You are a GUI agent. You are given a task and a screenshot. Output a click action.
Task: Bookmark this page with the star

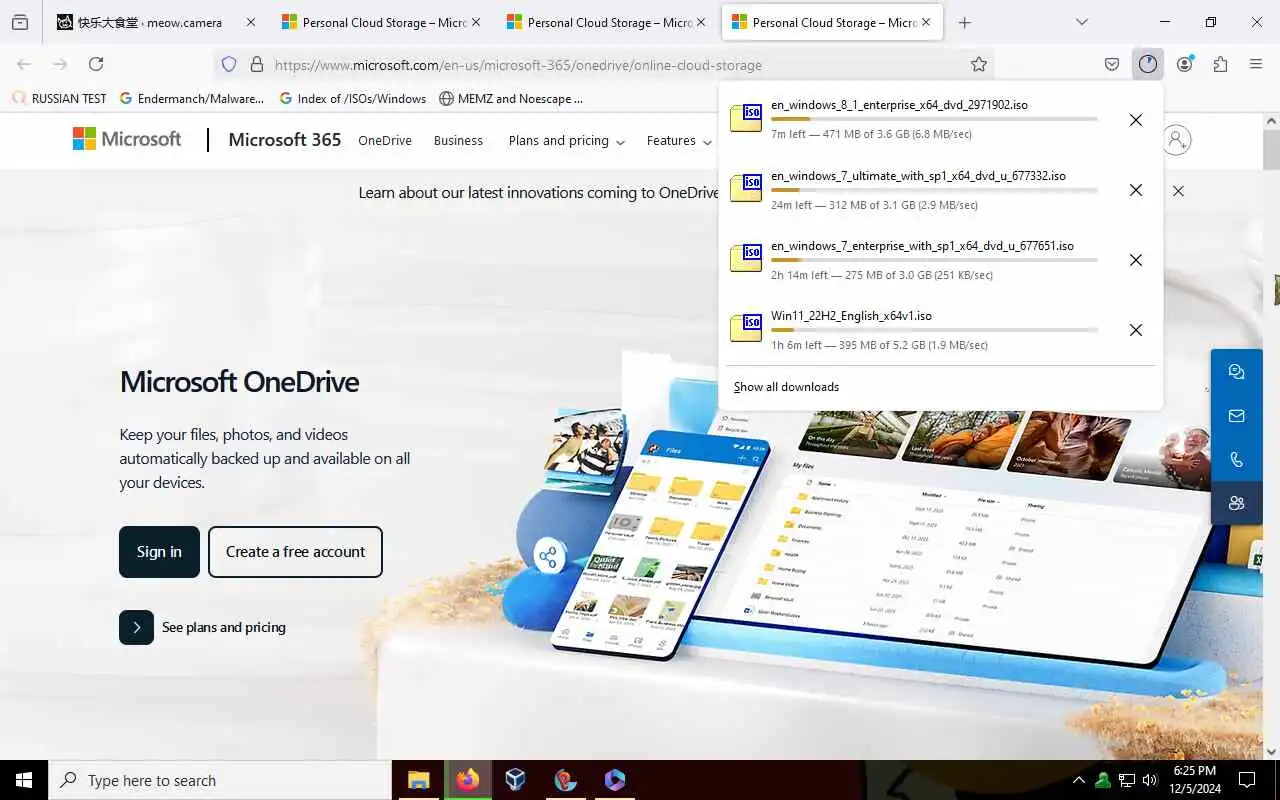[x=979, y=64]
